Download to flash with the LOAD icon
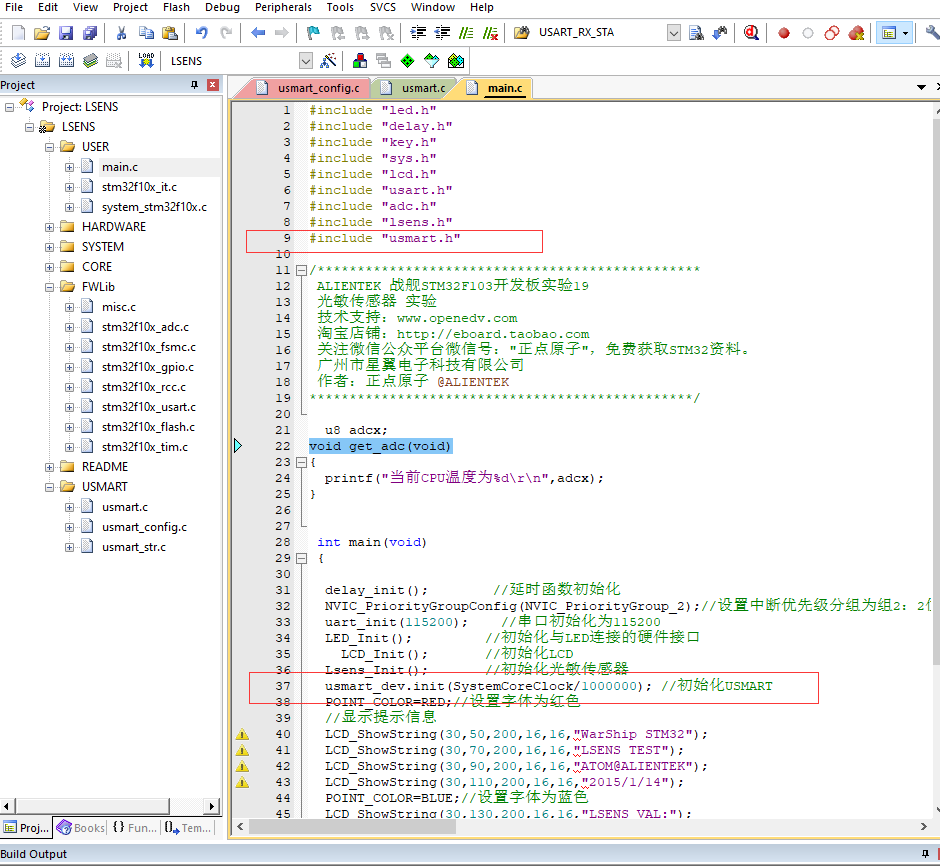Image resolution: width=940 pixels, height=866 pixels. point(146,61)
